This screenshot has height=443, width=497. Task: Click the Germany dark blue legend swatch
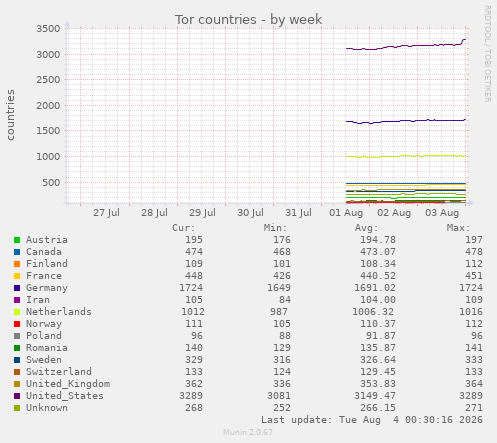tap(17, 288)
